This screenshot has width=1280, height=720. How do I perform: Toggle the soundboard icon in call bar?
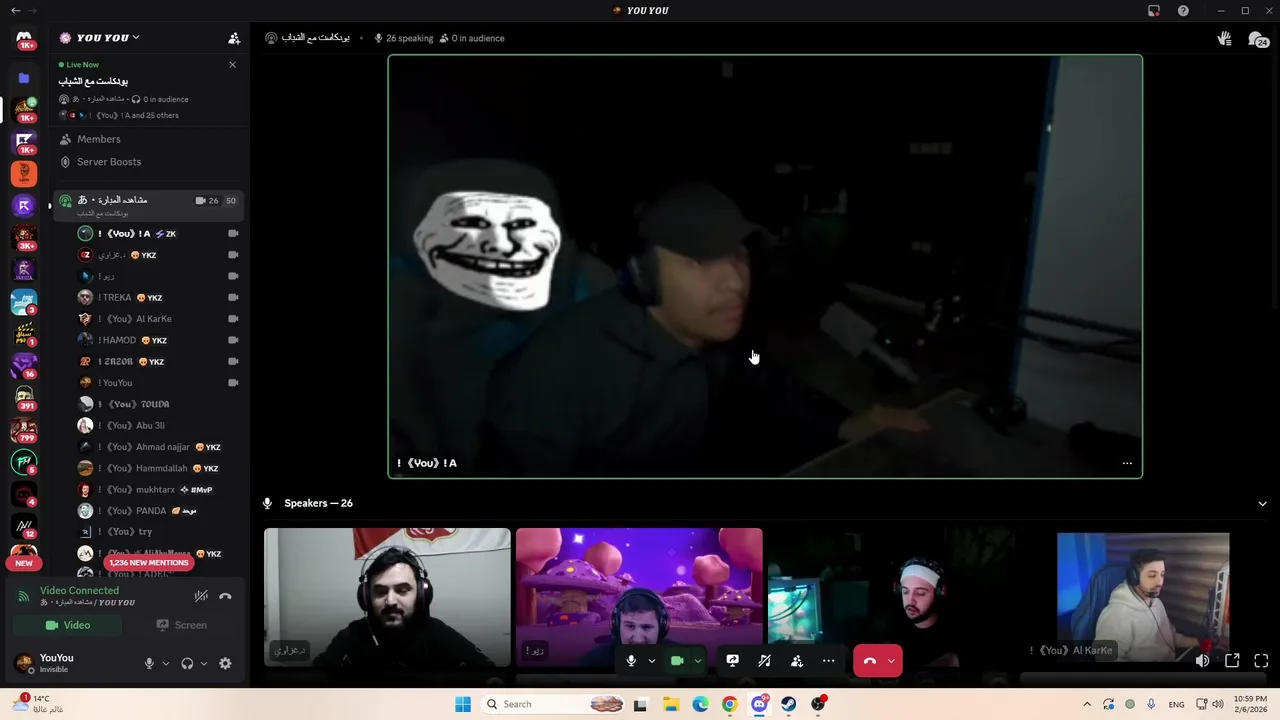click(764, 661)
